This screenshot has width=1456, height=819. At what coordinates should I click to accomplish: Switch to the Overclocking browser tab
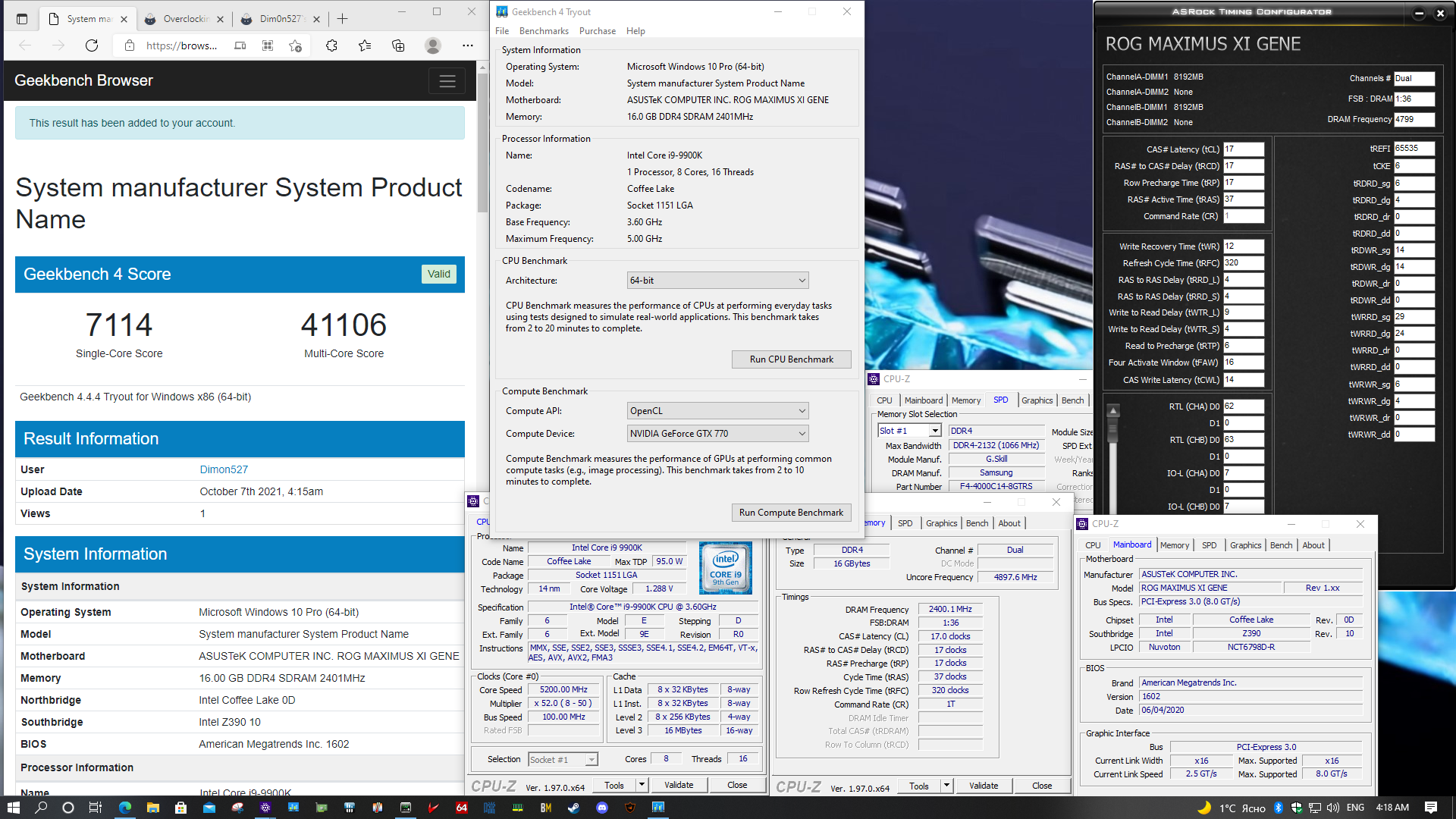(186, 19)
